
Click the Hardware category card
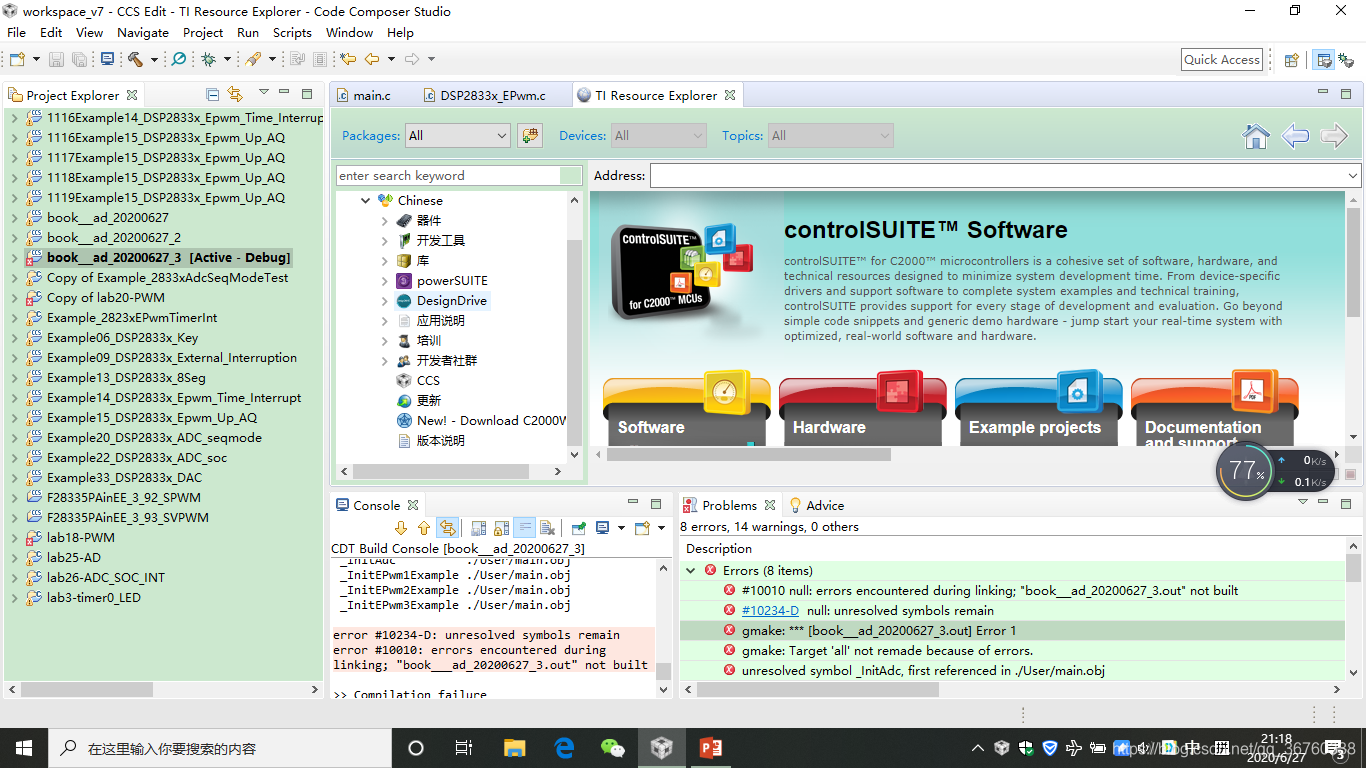point(861,410)
